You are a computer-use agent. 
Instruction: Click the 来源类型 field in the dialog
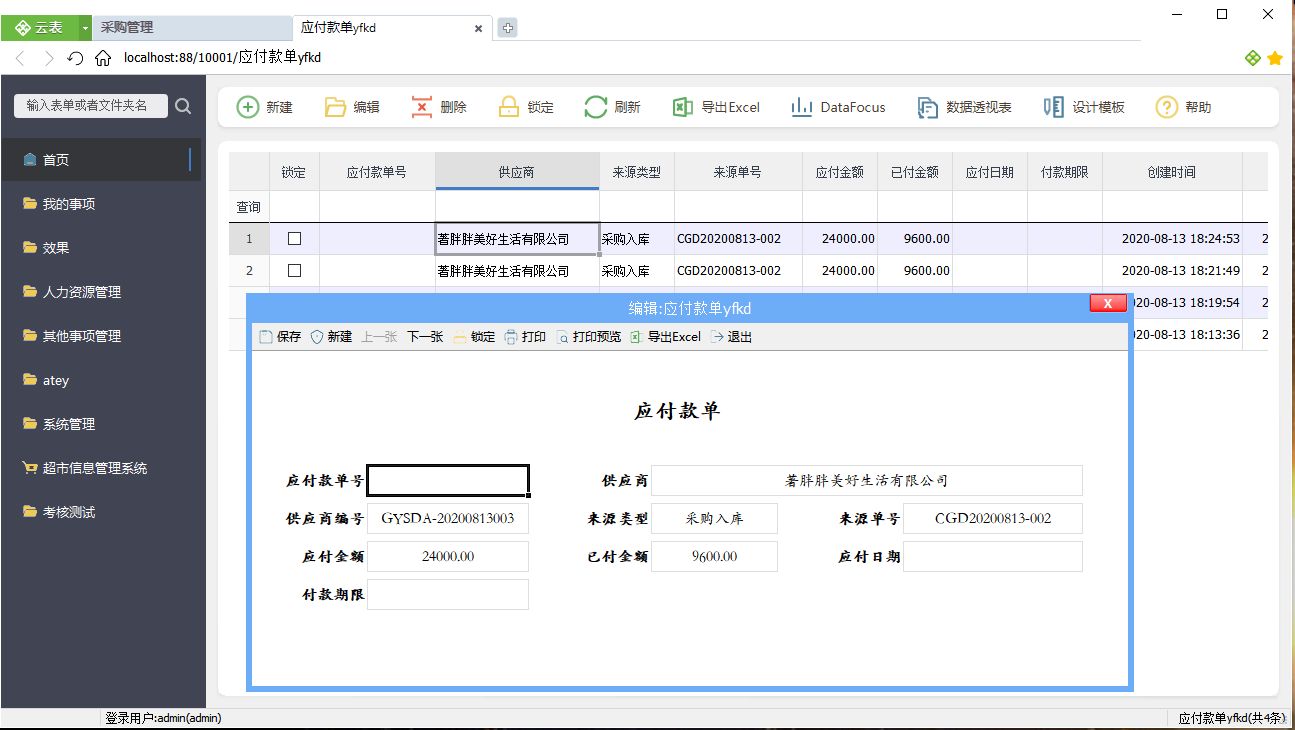[714, 518]
